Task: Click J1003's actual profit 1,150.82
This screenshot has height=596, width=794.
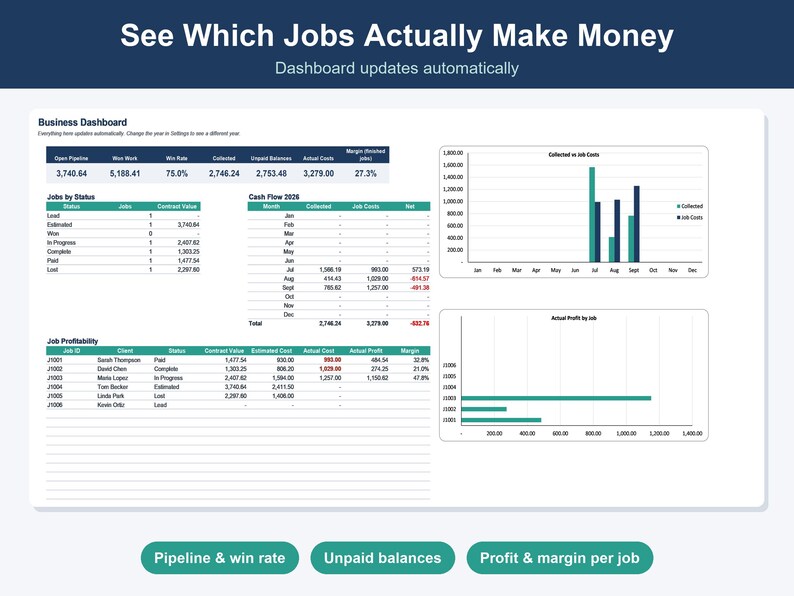Action: (377, 378)
